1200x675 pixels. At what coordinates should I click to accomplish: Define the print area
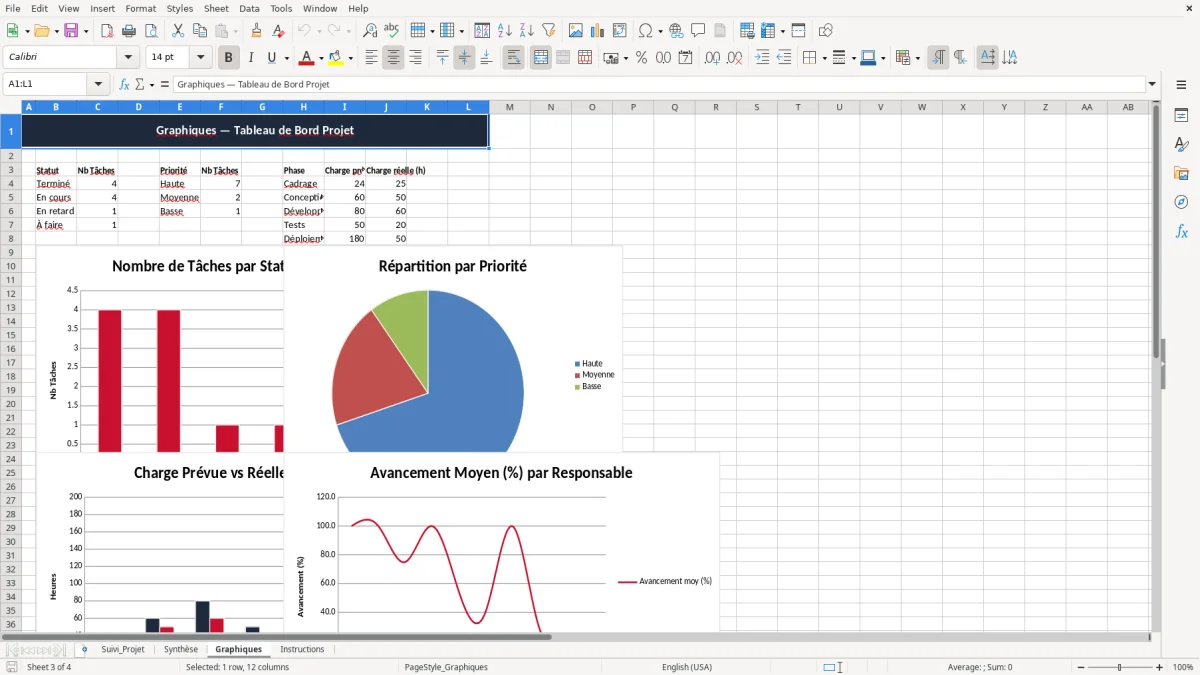click(745, 31)
